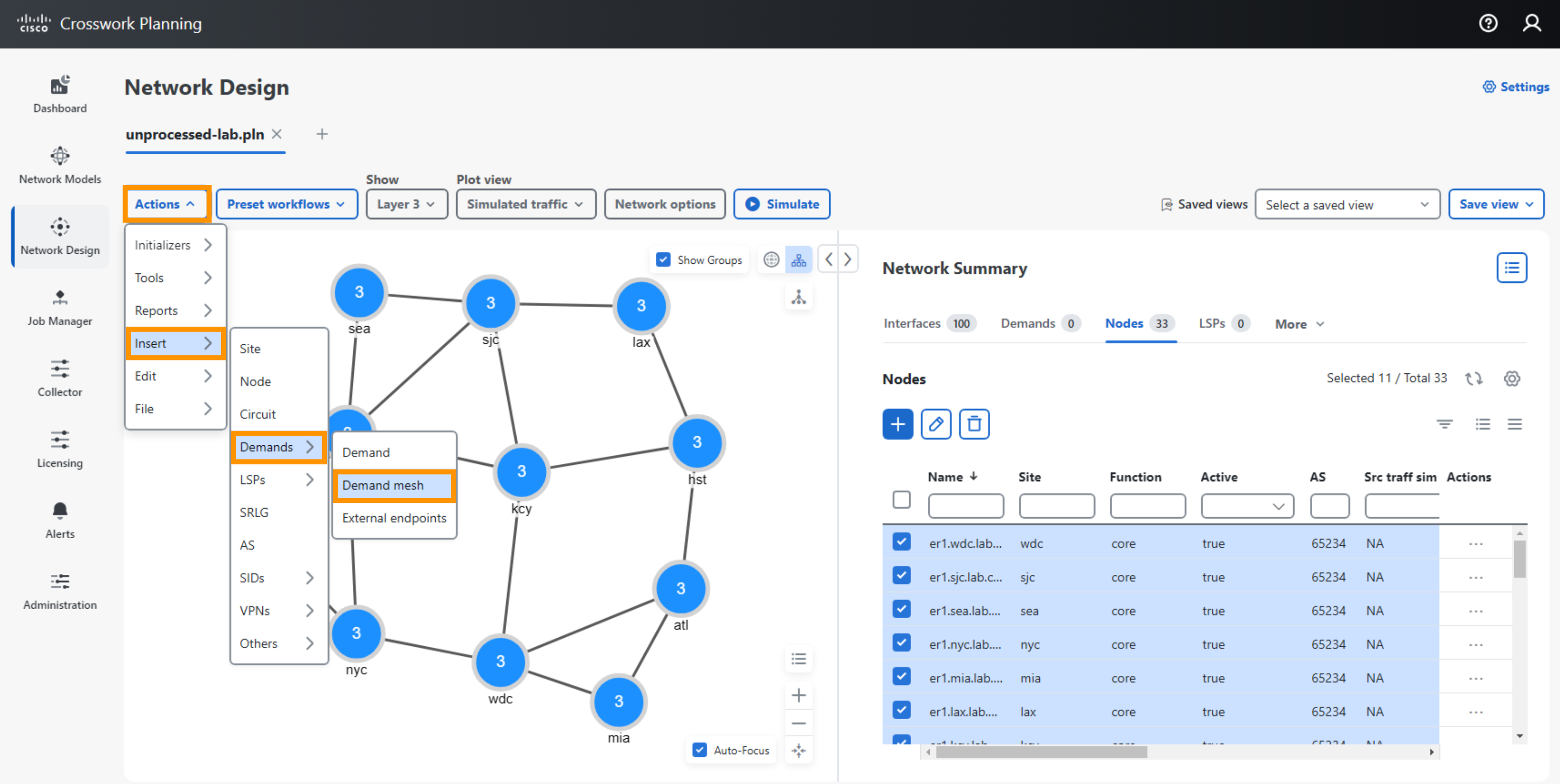Viewport: 1560px width, 784px height.
Task: Close the unprocessed-lab.pln tab
Action: point(277,134)
